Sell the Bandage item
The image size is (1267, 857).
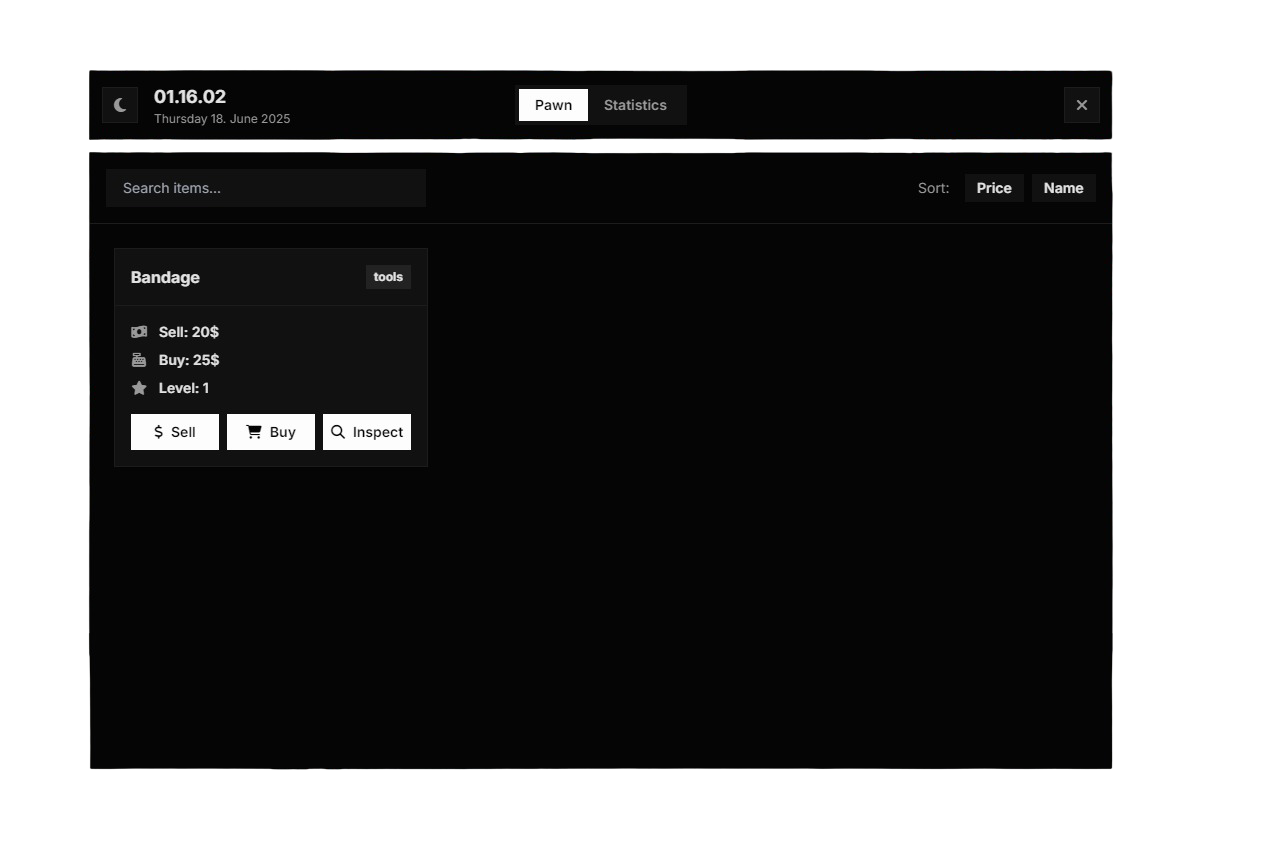point(175,431)
